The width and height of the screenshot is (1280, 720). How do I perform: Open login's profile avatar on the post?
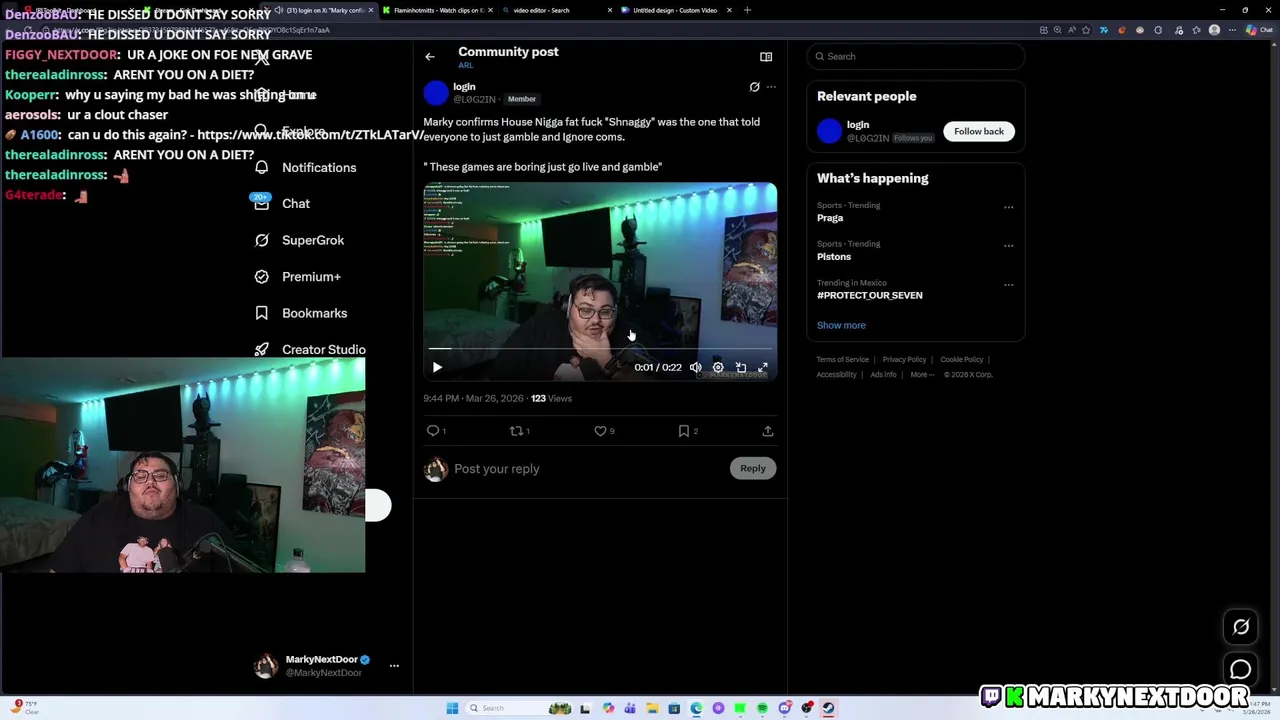(x=436, y=93)
